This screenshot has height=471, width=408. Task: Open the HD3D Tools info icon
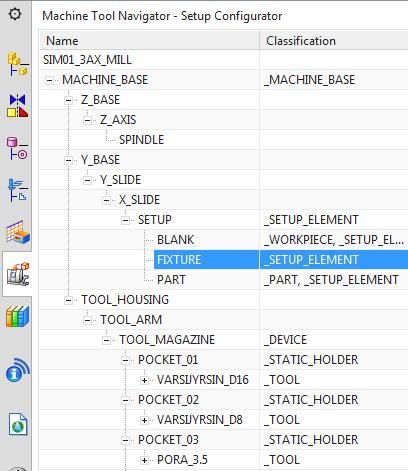click(x=18, y=370)
